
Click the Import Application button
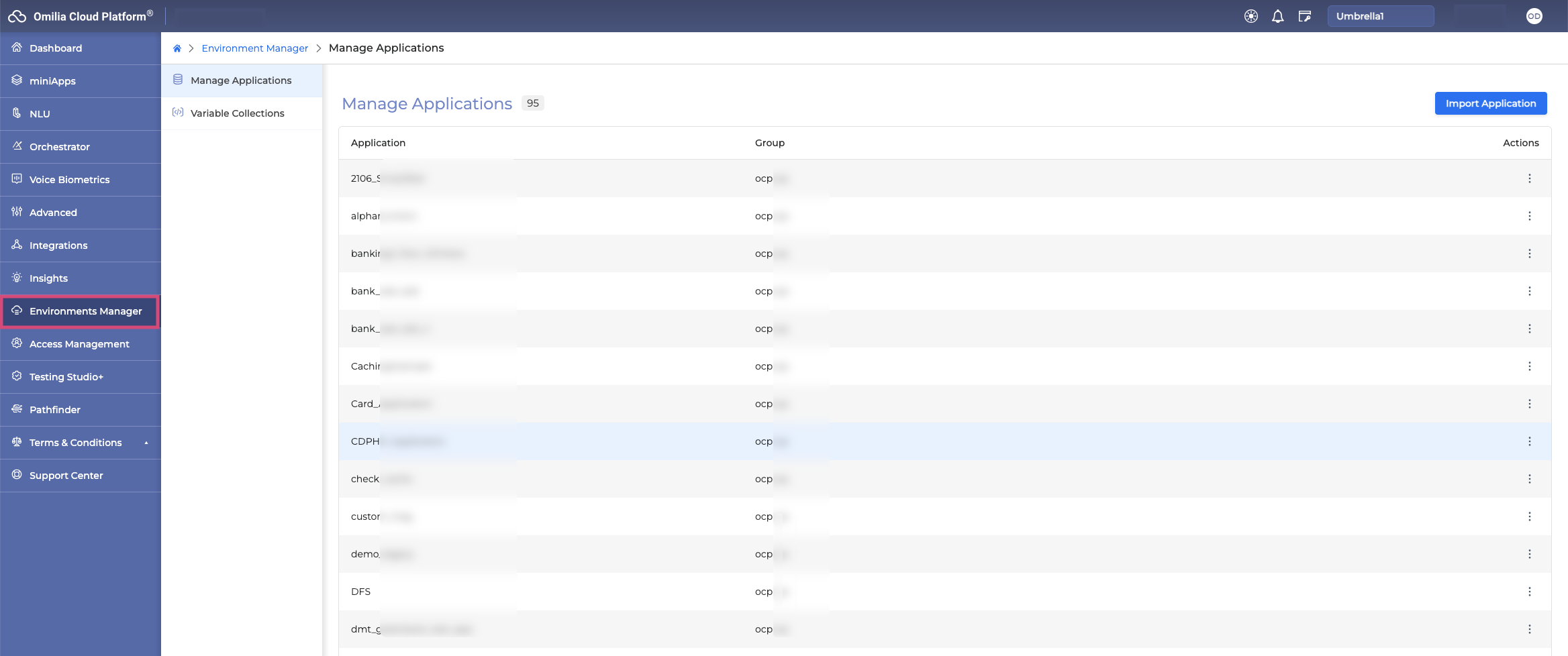(x=1490, y=103)
